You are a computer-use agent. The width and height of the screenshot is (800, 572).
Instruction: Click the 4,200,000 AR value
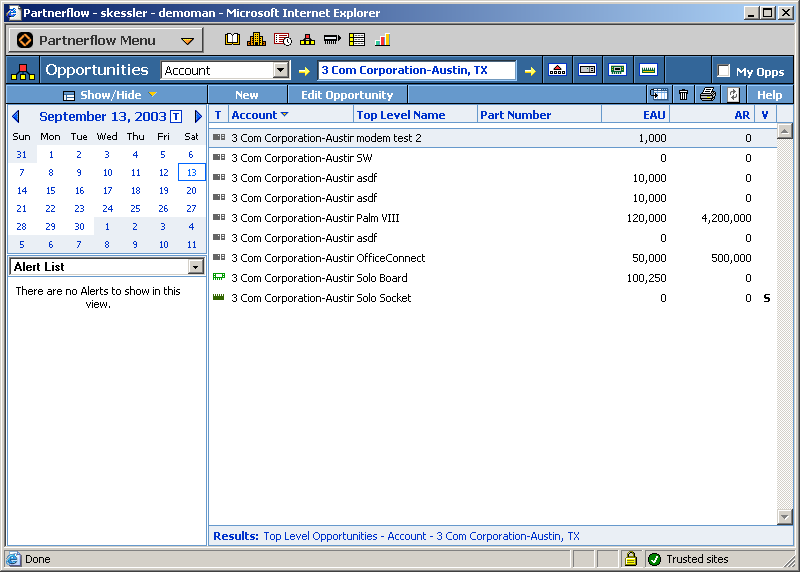click(x=726, y=218)
